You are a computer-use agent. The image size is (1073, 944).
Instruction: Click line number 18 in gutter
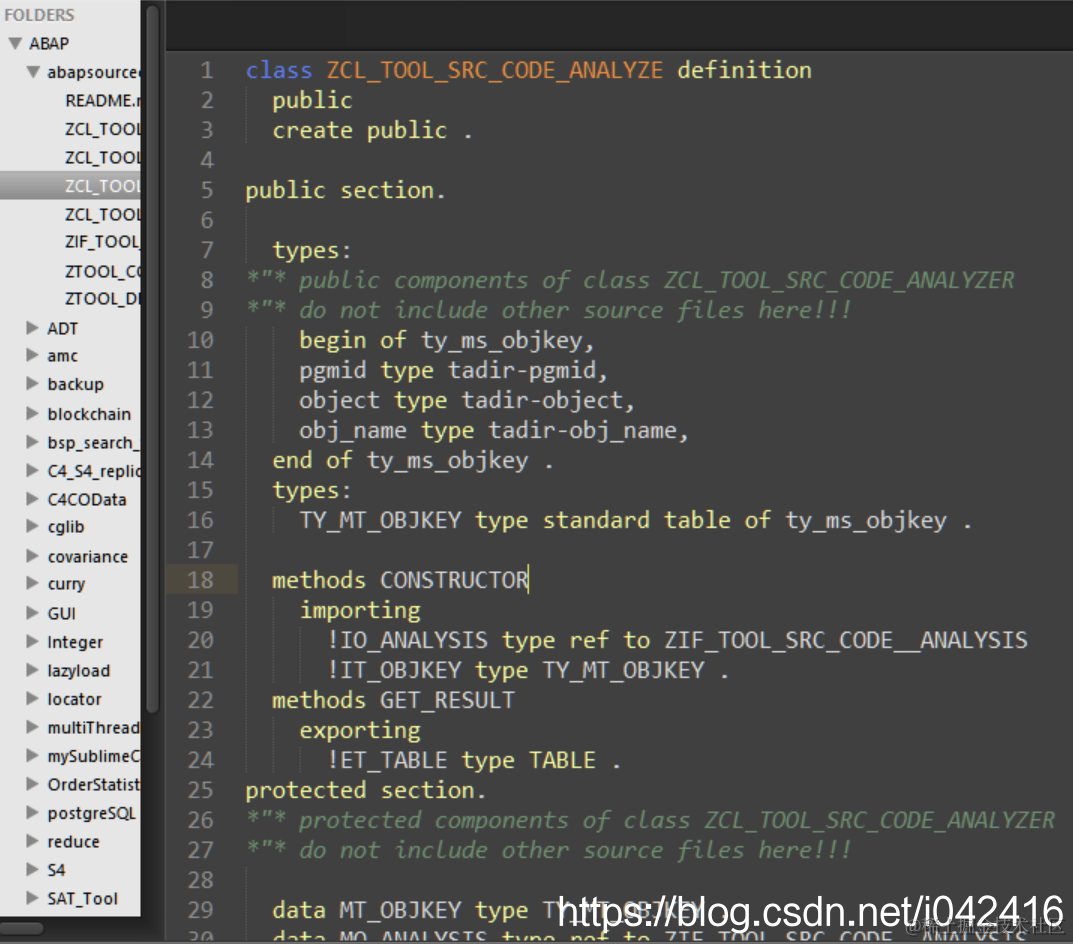pyautogui.click(x=201, y=580)
